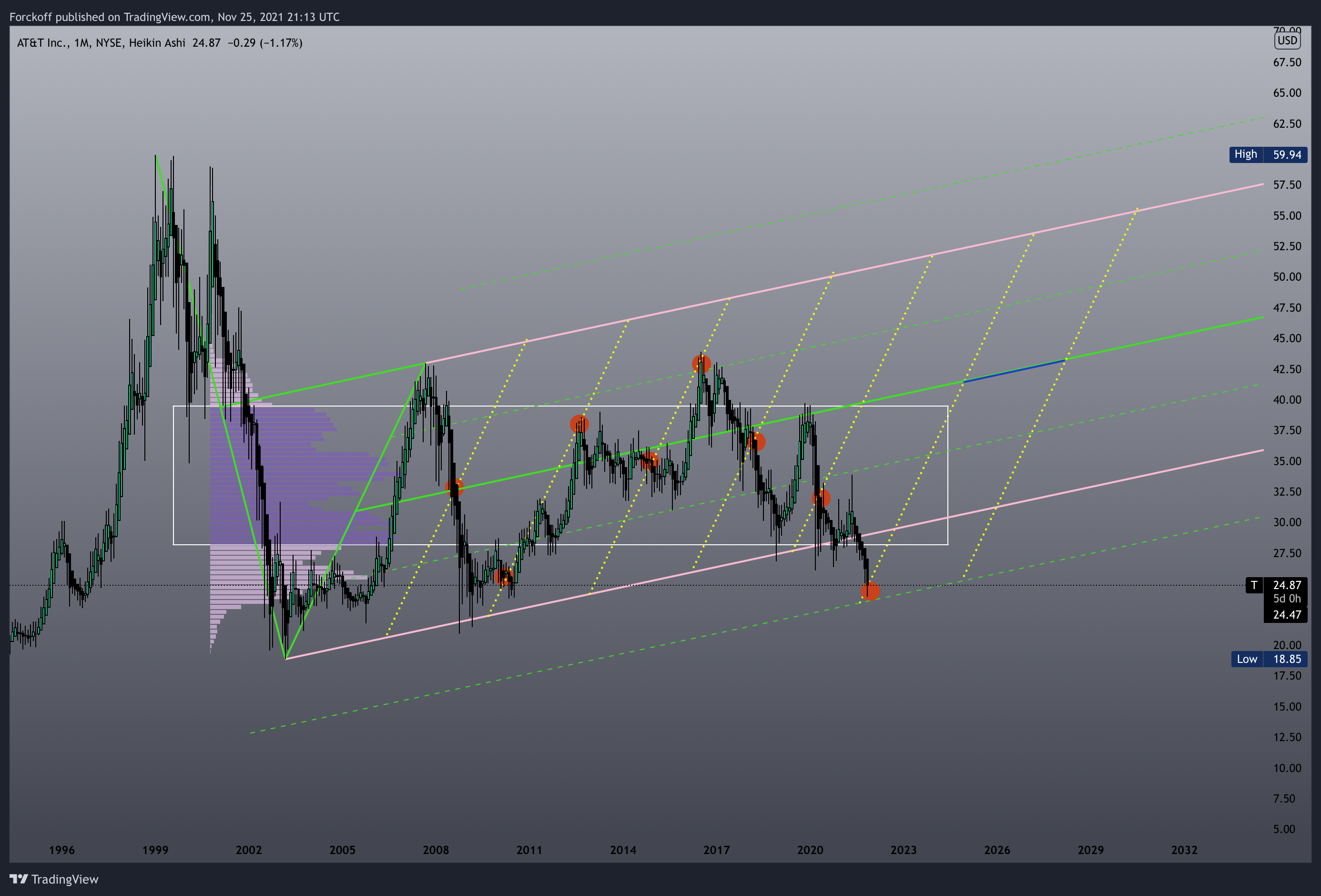Select the Low 18.85 price label

pyautogui.click(x=1269, y=659)
